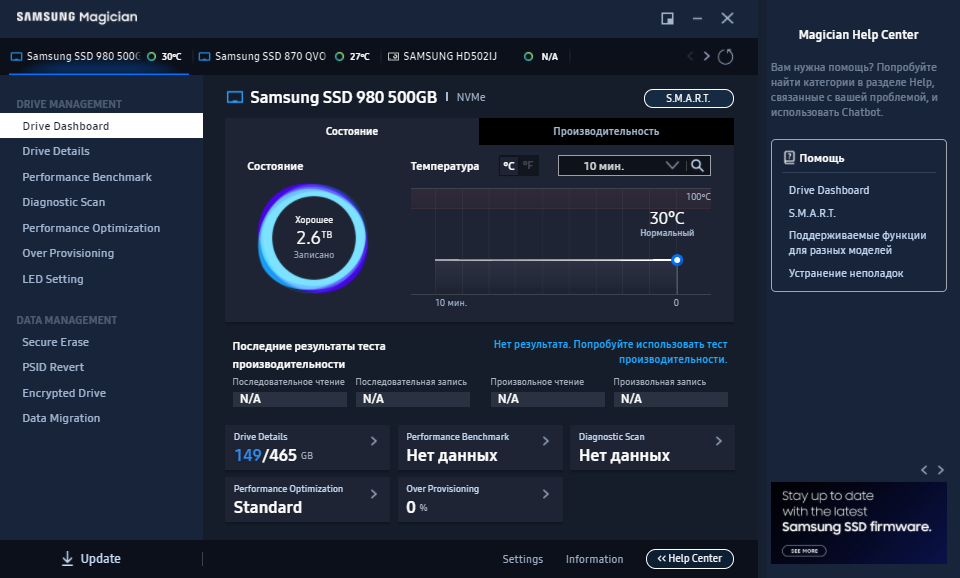Click N/A under Последовательное чтение
The width and height of the screenshot is (960, 578).
[290, 399]
